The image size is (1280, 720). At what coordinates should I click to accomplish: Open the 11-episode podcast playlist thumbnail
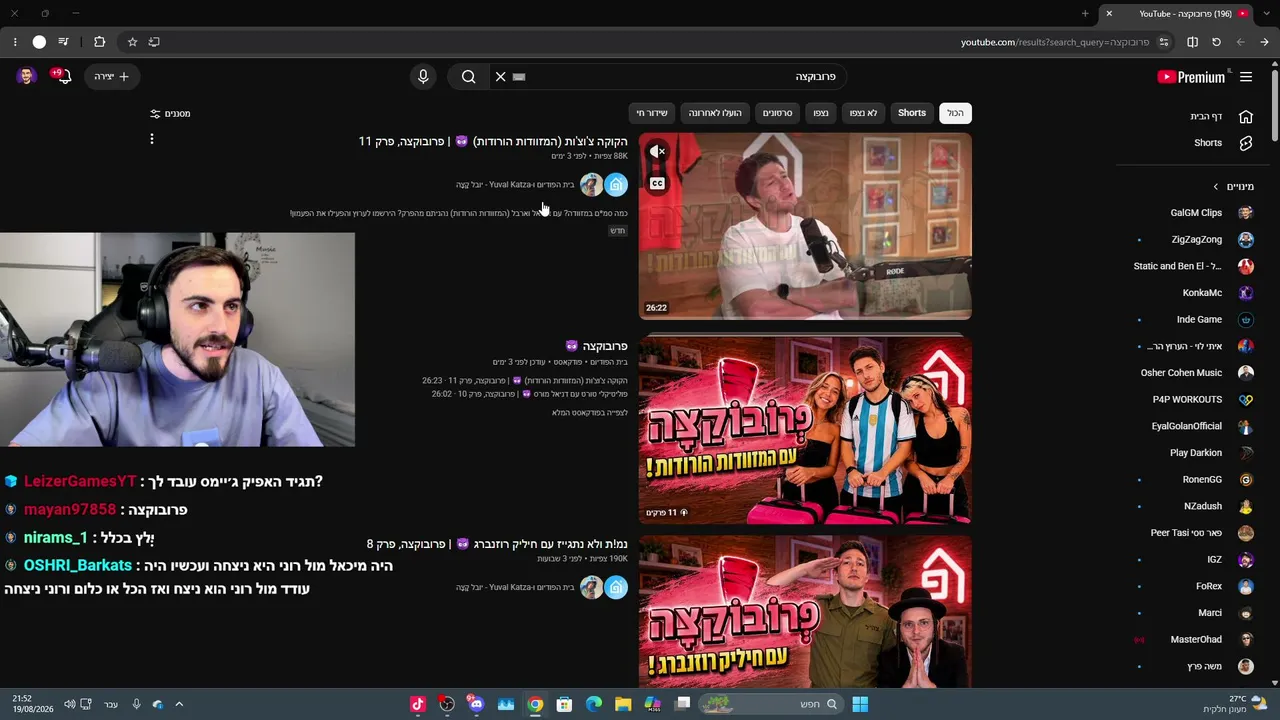point(805,430)
